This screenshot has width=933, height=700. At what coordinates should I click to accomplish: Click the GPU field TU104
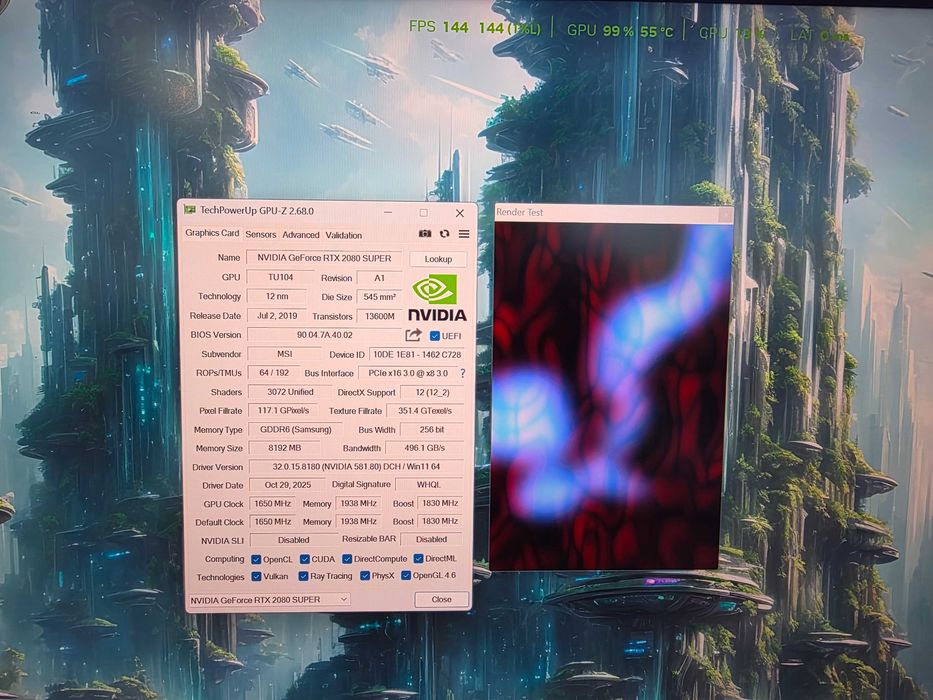click(280, 277)
